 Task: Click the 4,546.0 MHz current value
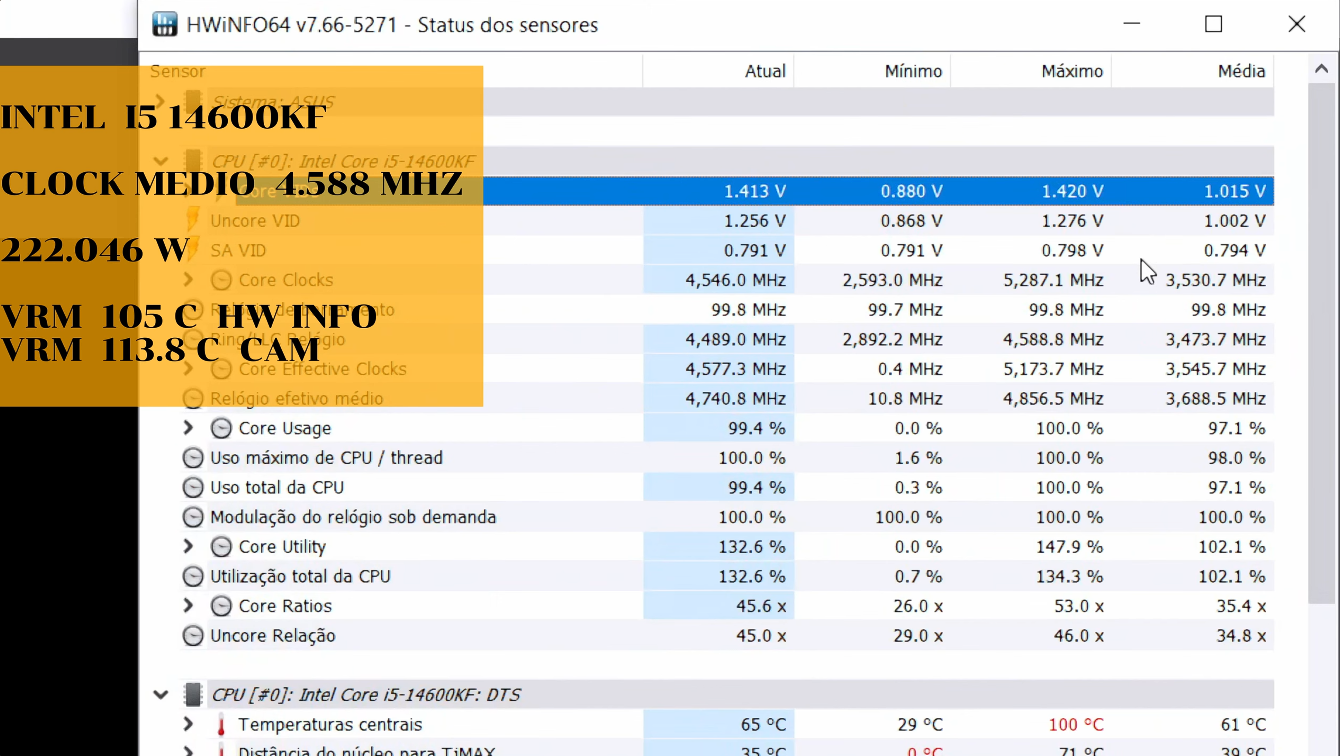[x=735, y=280]
